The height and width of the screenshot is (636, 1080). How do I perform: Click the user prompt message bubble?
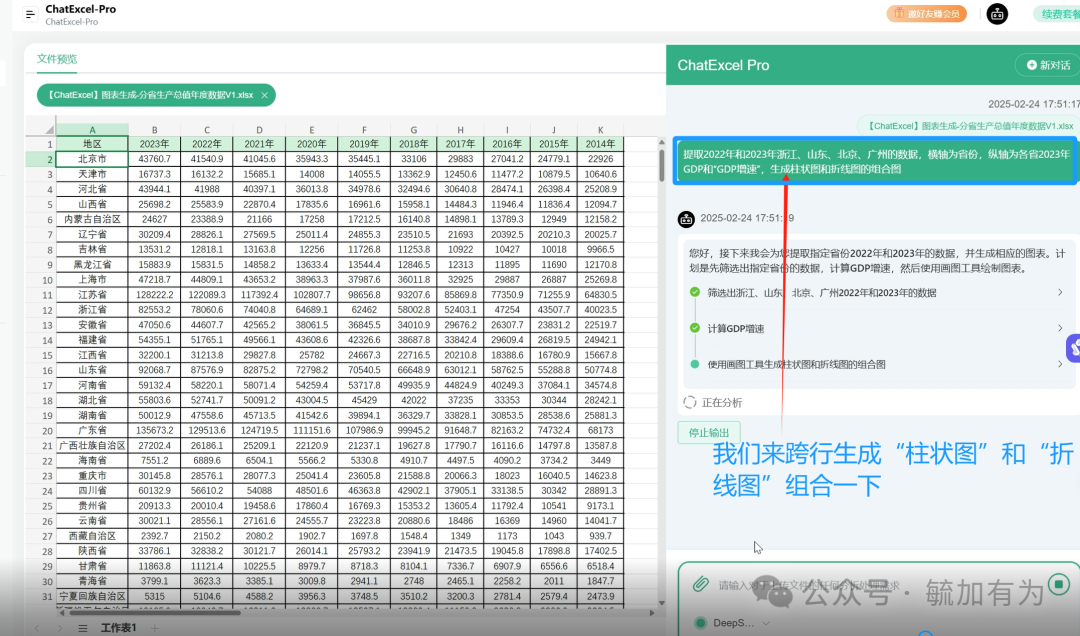[x=875, y=161]
